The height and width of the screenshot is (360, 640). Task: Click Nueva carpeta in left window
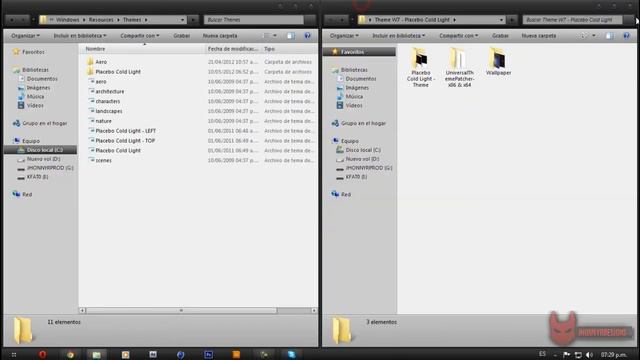click(x=220, y=36)
